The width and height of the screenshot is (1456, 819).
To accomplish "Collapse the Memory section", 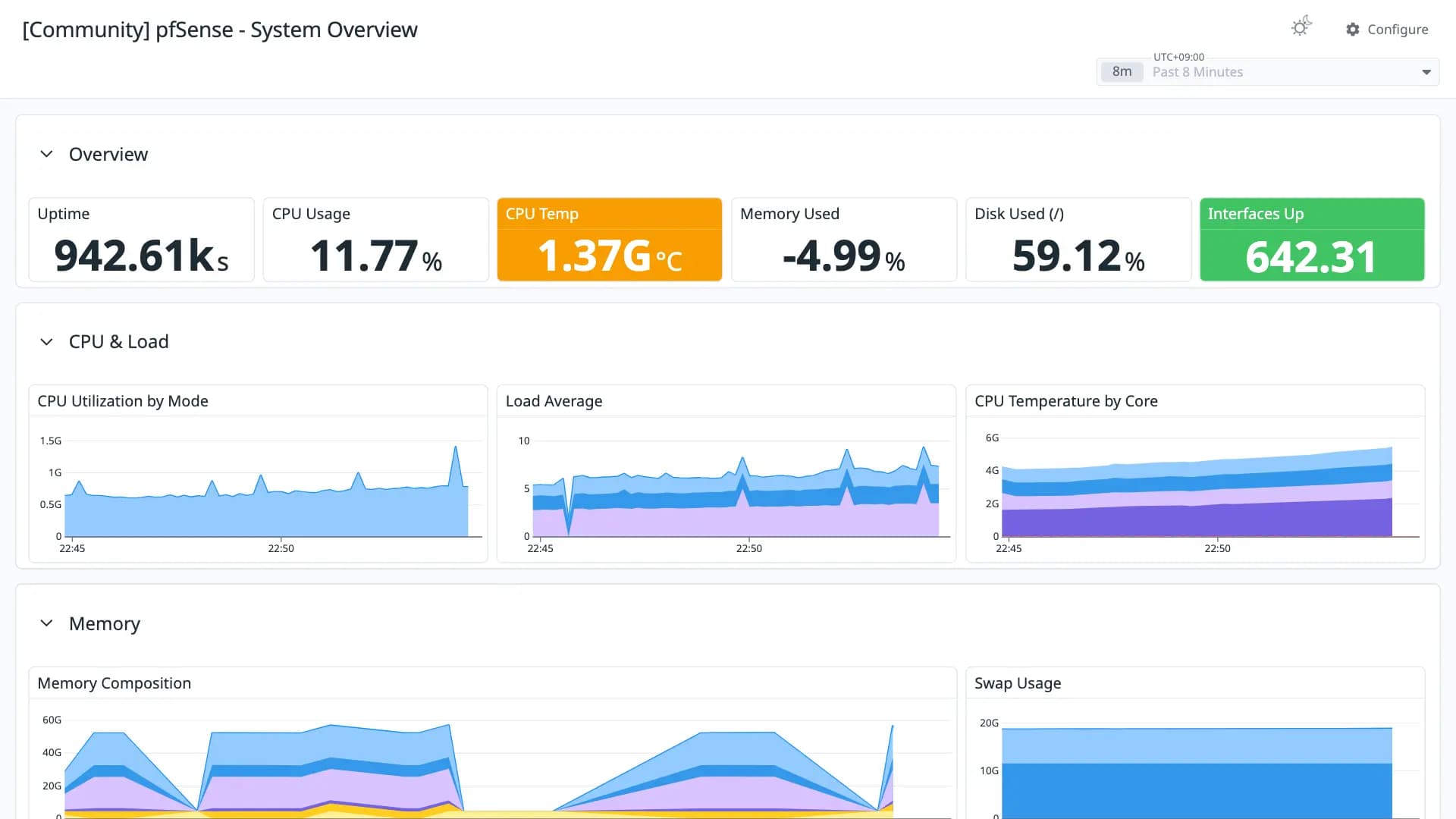I will point(46,623).
